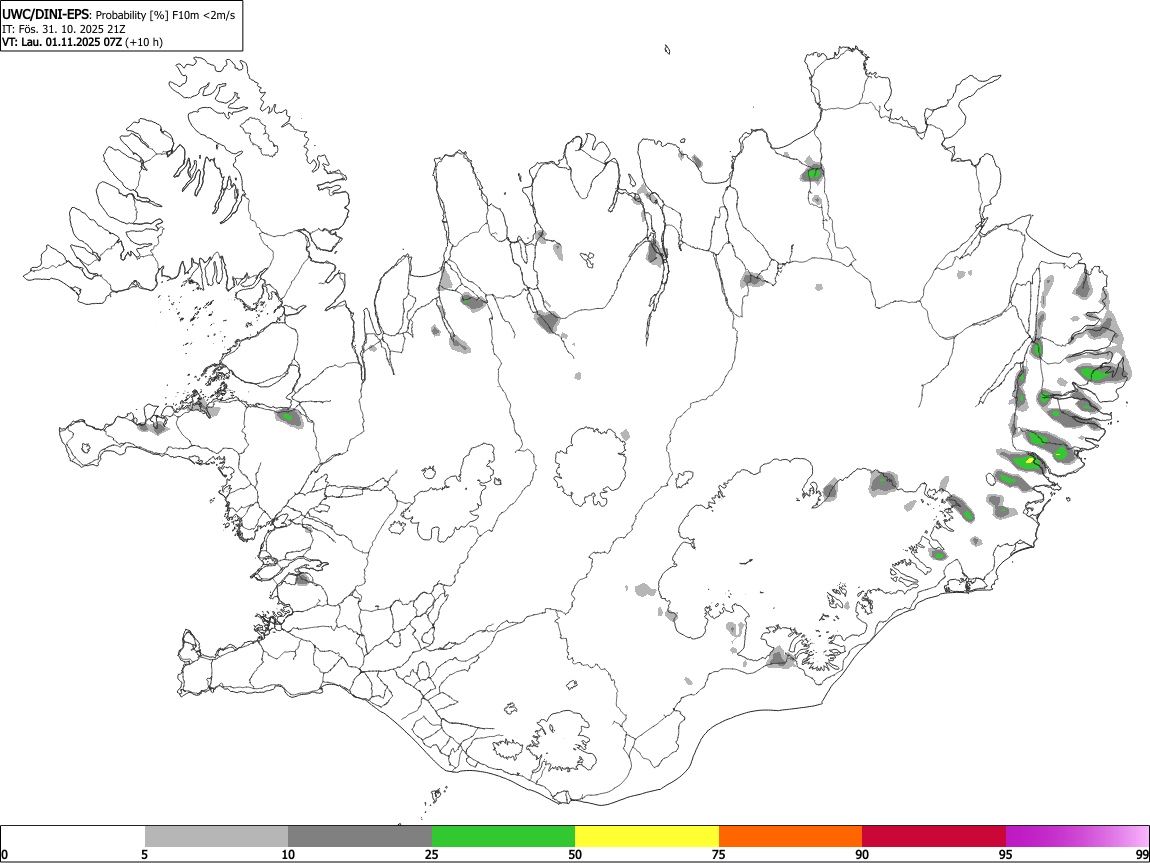The image size is (1150, 863).
Task: Click the legend tick label '99'
Action: coord(1141,855)
